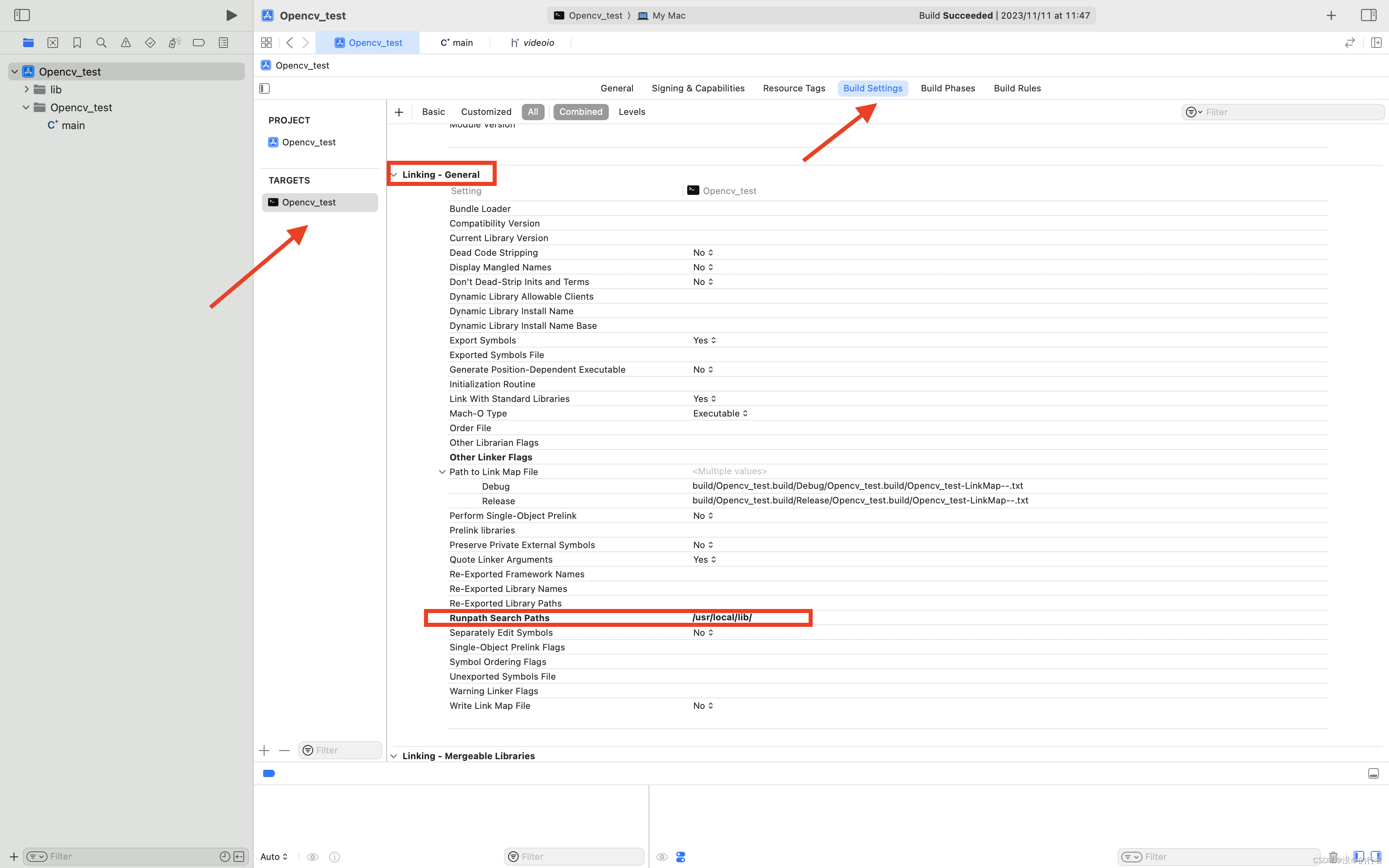The image size is (1389, 868).
Task: Change the Write Link Map File value
Action: click(x=703, y=706)
